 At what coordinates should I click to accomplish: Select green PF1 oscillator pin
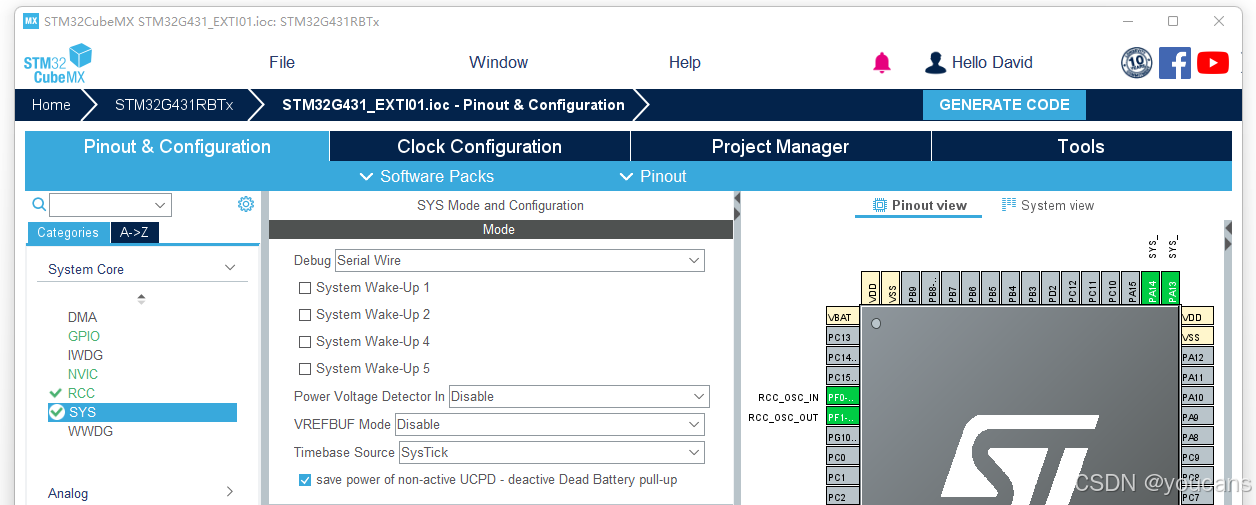pos(842,417)
